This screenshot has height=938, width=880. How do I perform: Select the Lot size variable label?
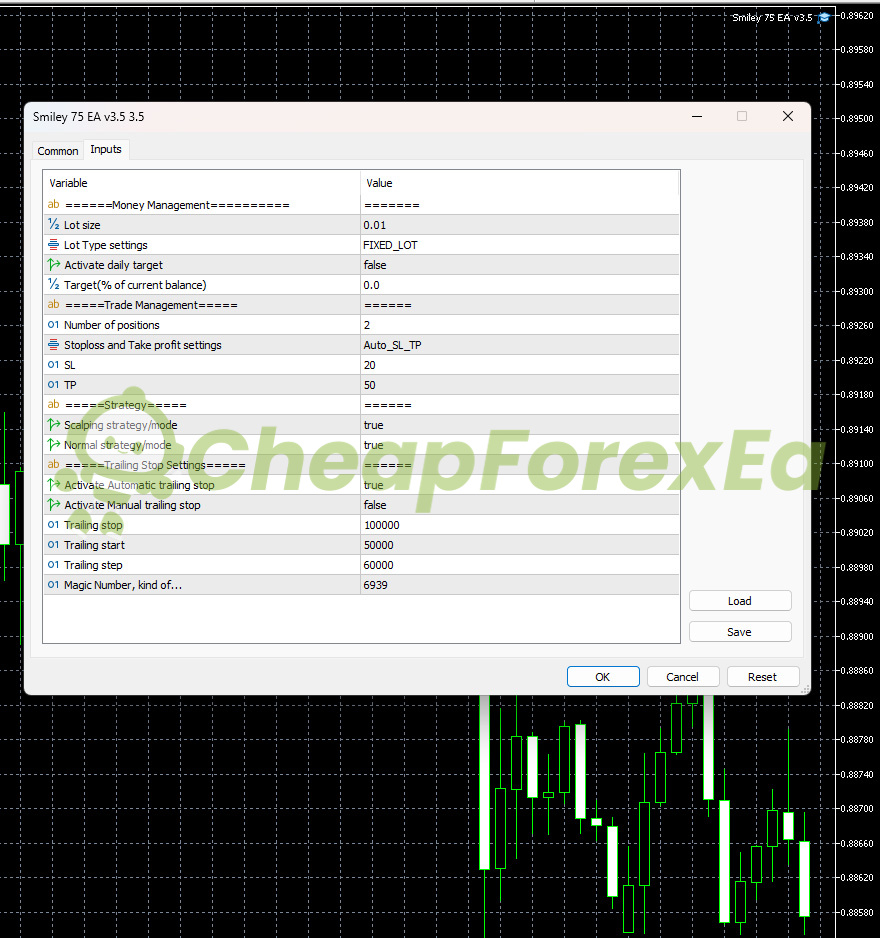click(x=82, y=225)
